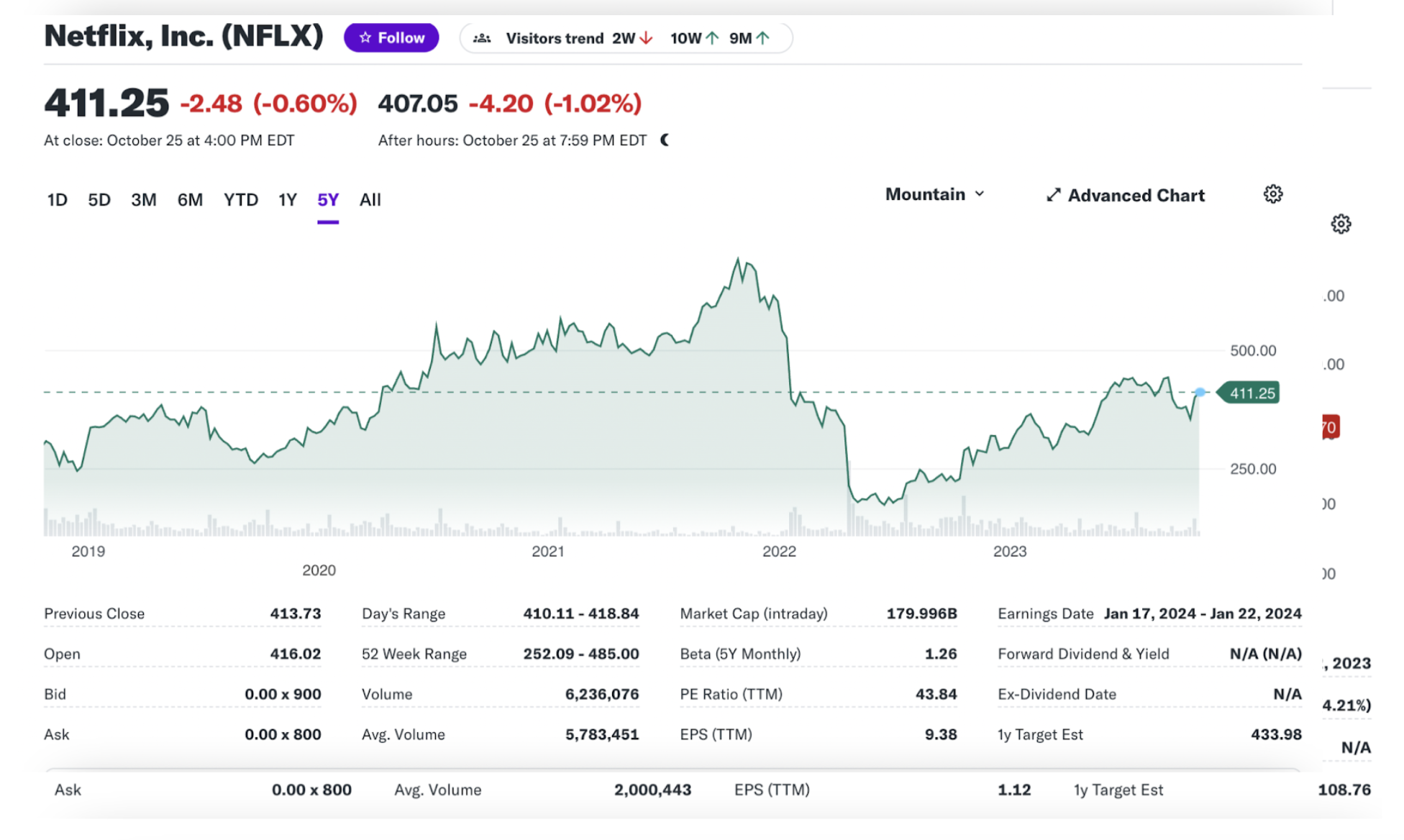Screen dimensions: 1404x840
Task: Click the red down arrow beside 2W trend
Action: [x=645, y=38]
